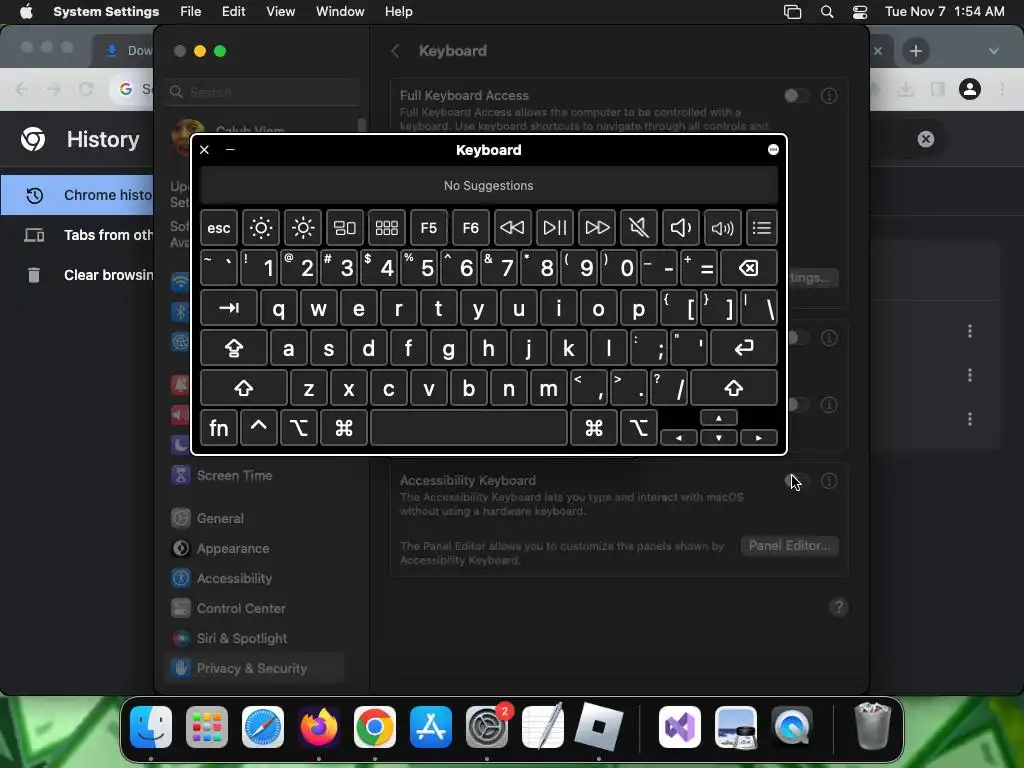1024x768 pixels.
Task: Toggle the Accessibility Keyboard switch
Action: pos(797,481)
